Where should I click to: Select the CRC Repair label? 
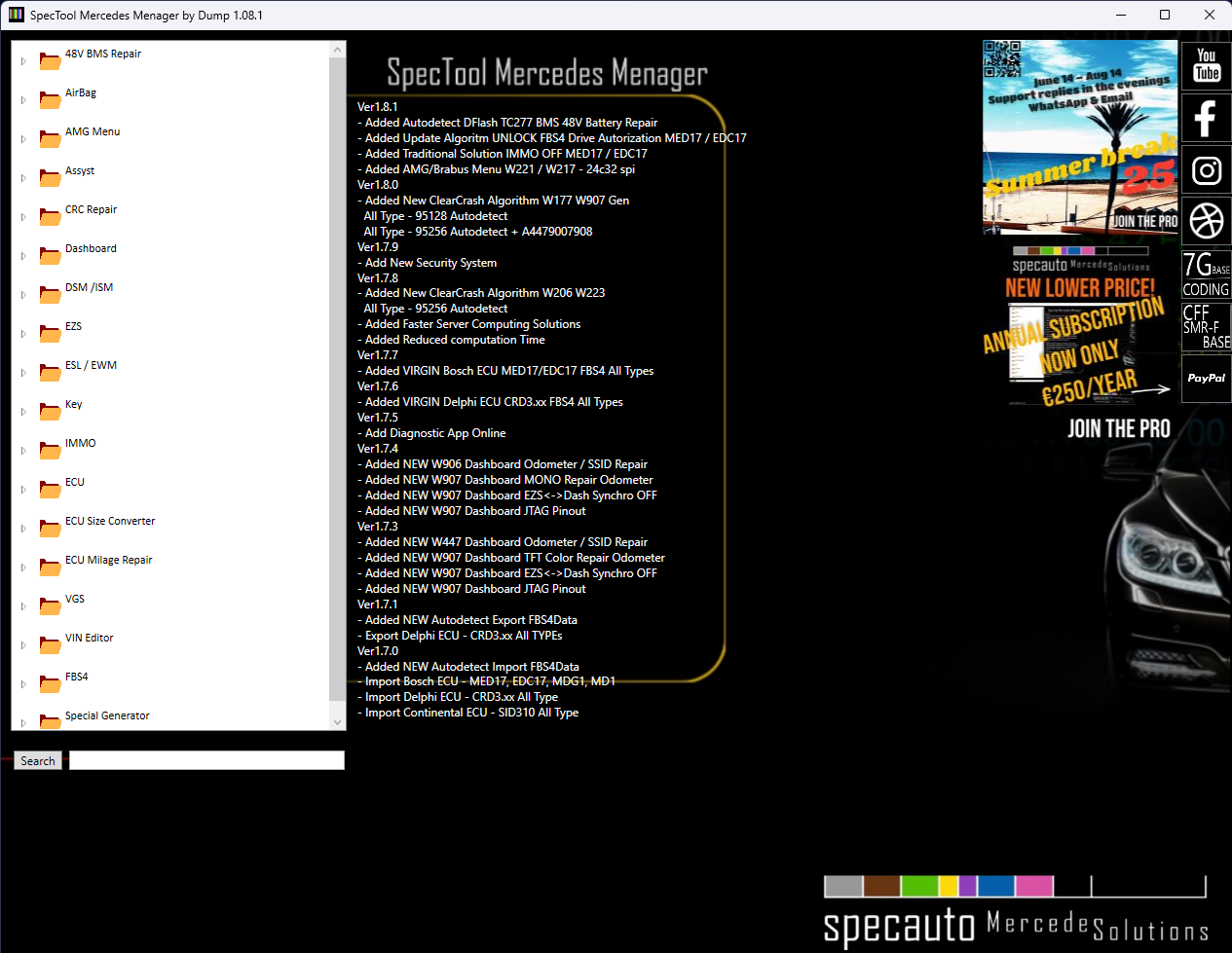(x=91, y=209)
